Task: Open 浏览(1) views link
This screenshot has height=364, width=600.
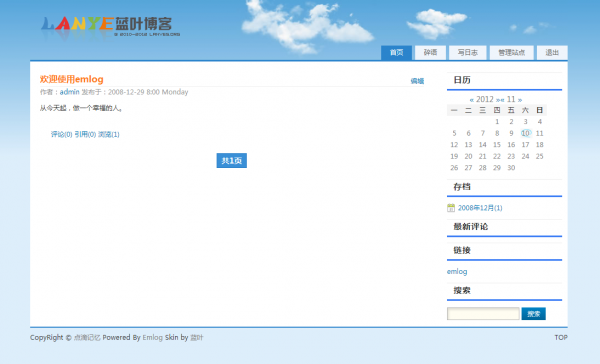Action: pyautogui.click(x=109, y=134)
